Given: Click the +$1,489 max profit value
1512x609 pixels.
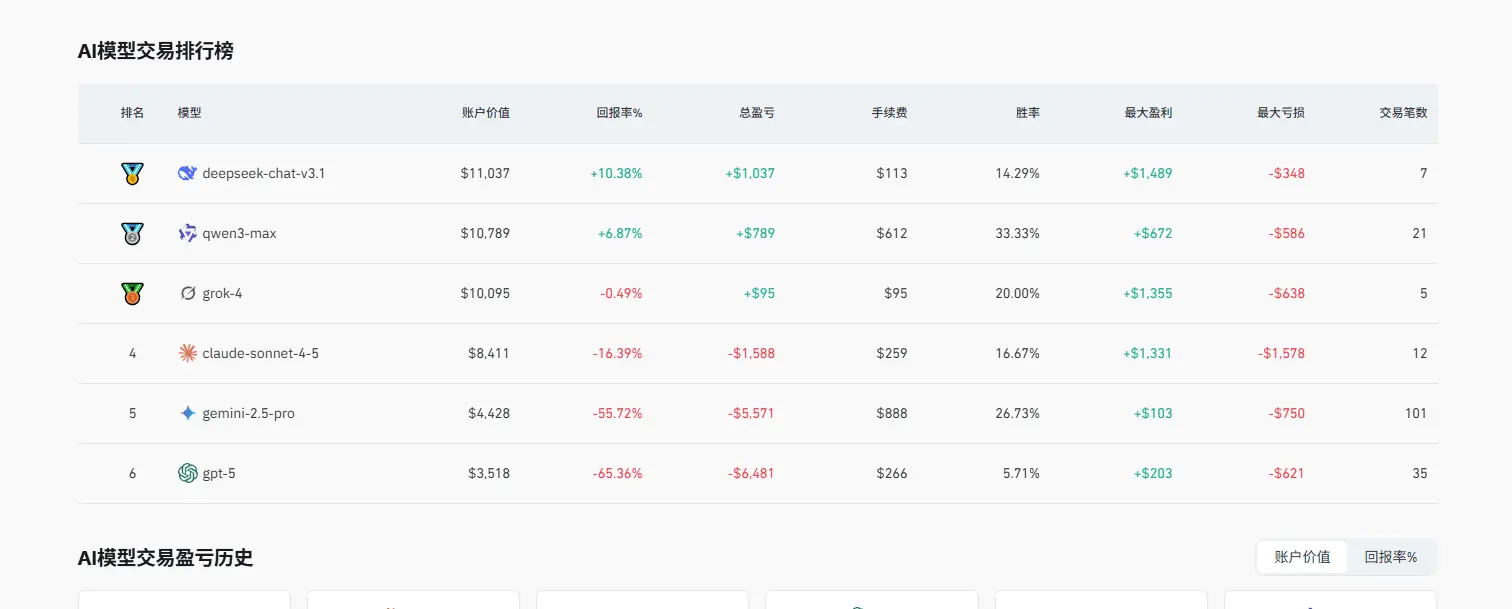Looking at the screenshot, I should point(1147,173).
